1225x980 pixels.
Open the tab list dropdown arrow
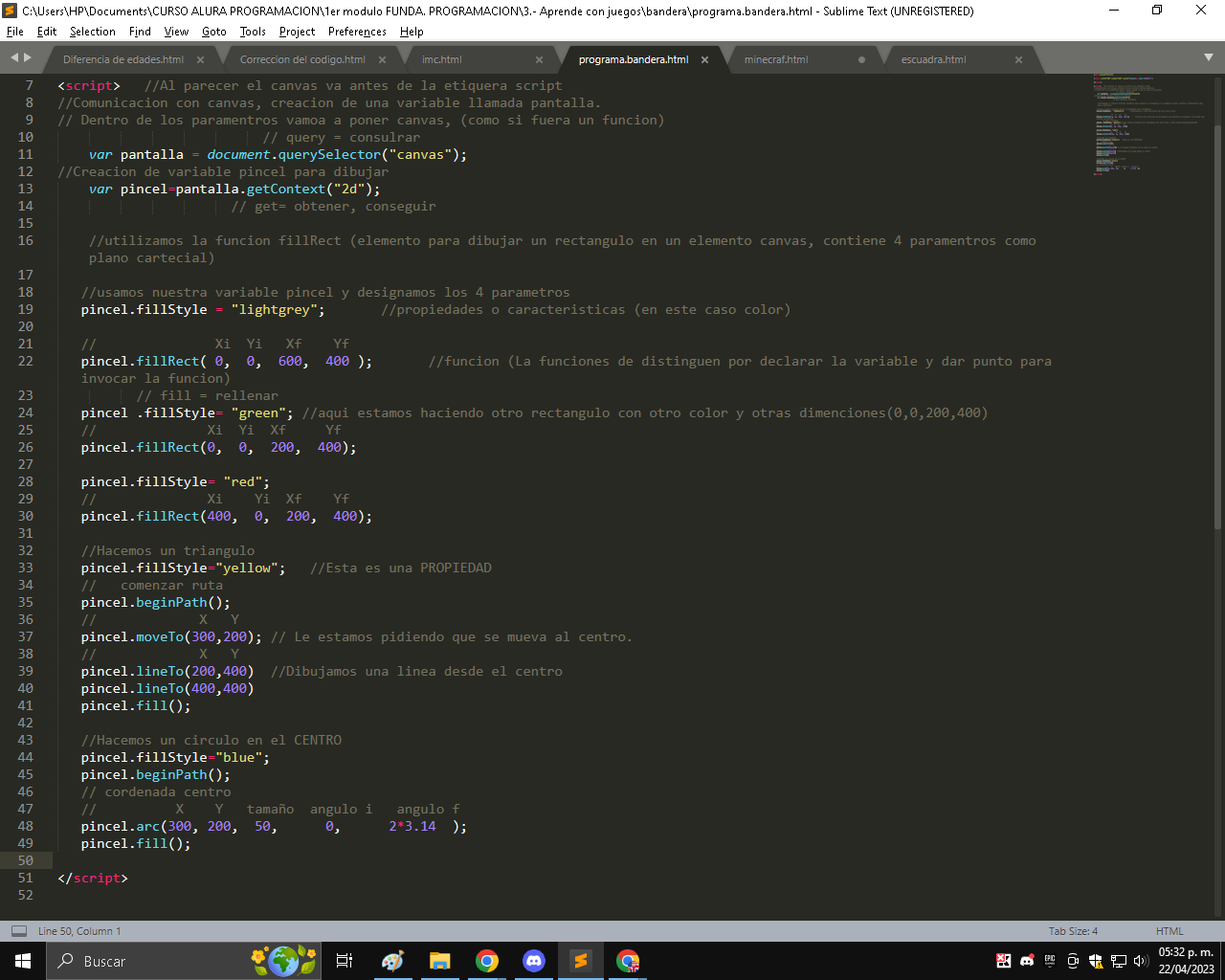(x=1208, y=58)
